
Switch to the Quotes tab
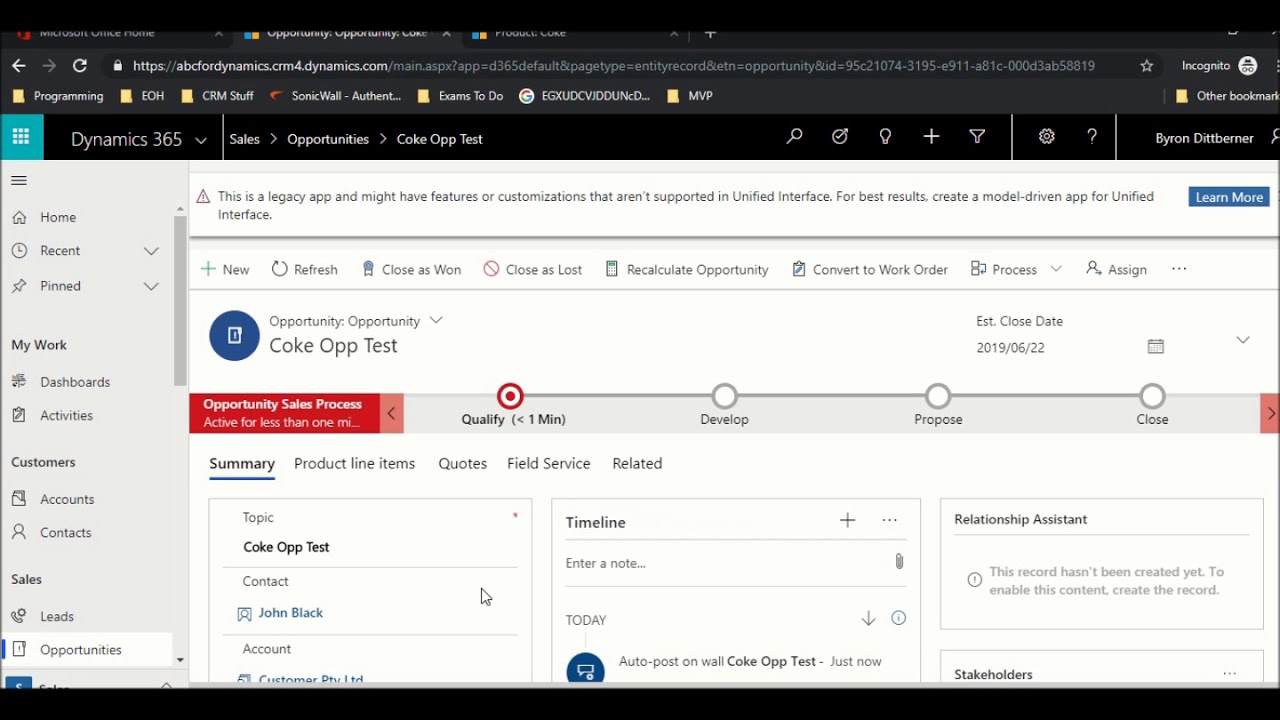463,463
